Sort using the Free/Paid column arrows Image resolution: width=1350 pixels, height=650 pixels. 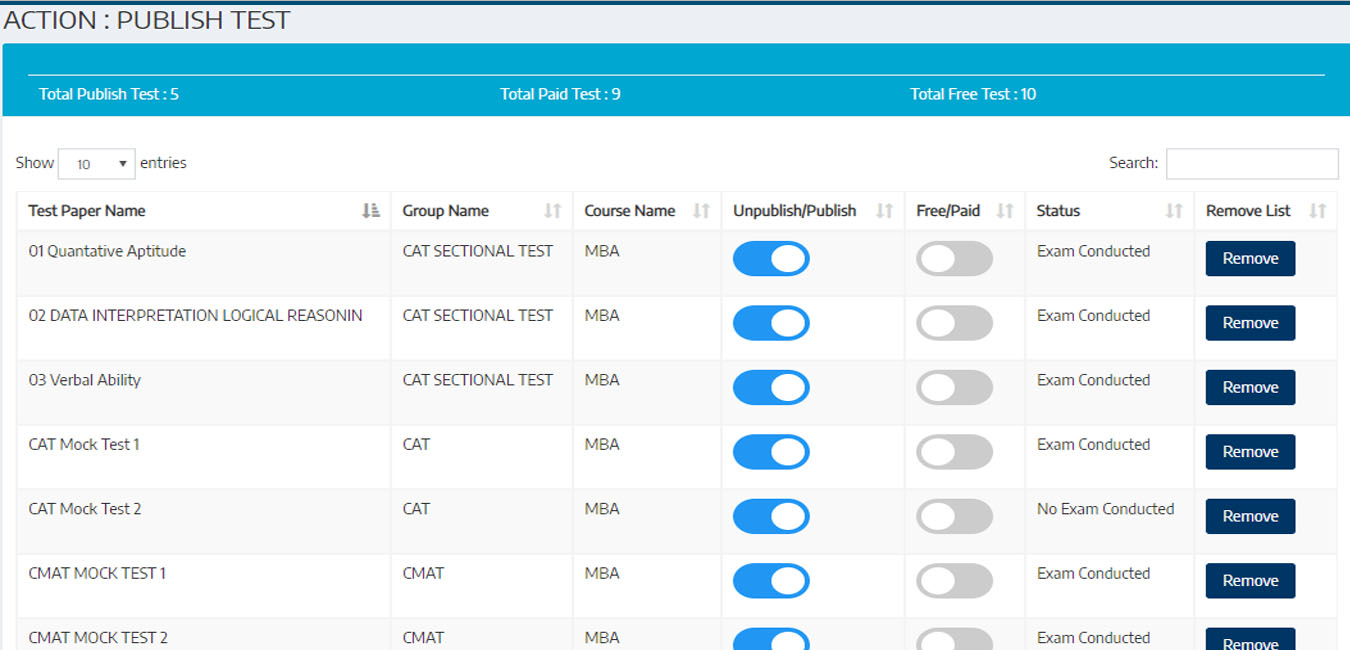pos(1005,211)
